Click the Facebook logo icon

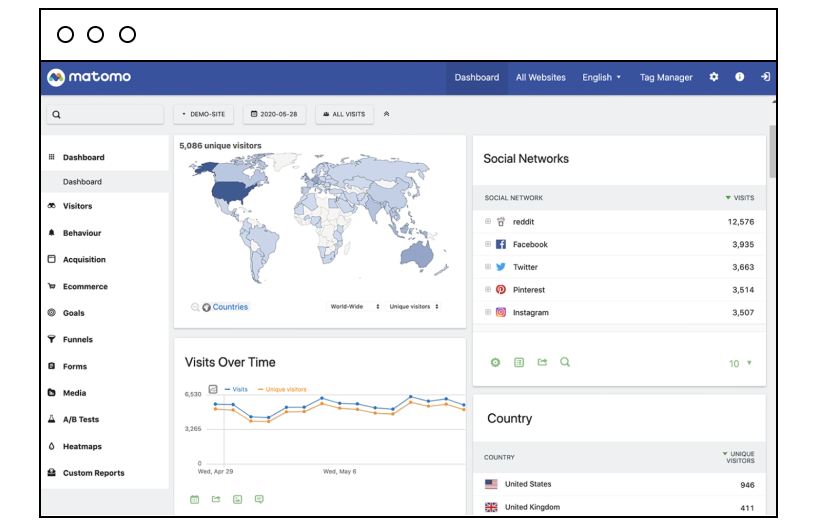(501, 244)
